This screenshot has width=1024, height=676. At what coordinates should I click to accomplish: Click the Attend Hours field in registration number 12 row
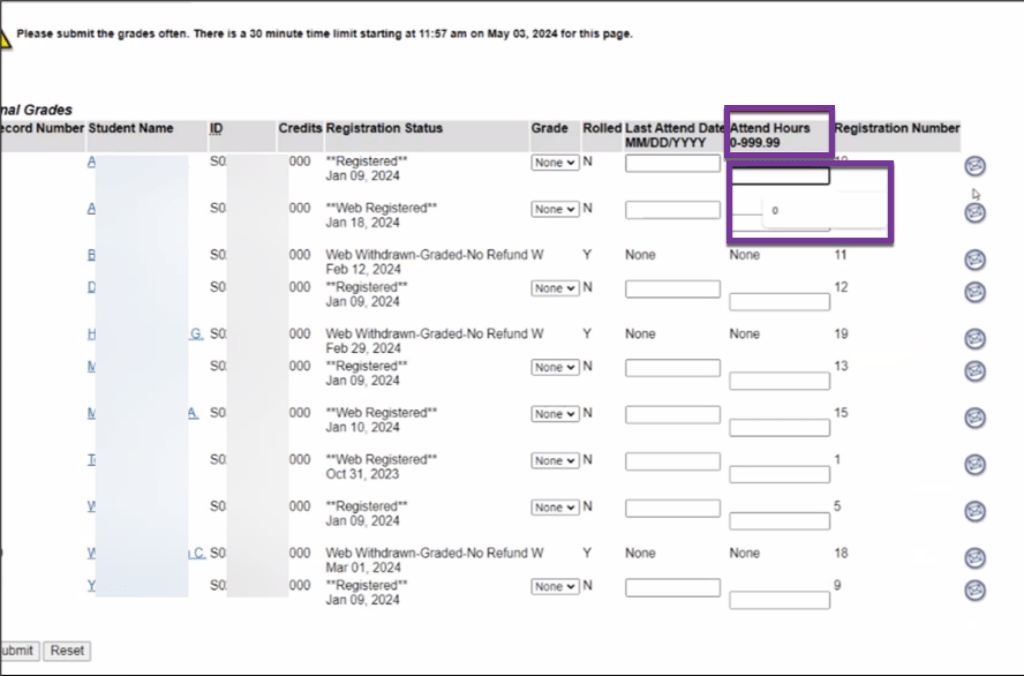pyautogui.click(x=779, y=301)
